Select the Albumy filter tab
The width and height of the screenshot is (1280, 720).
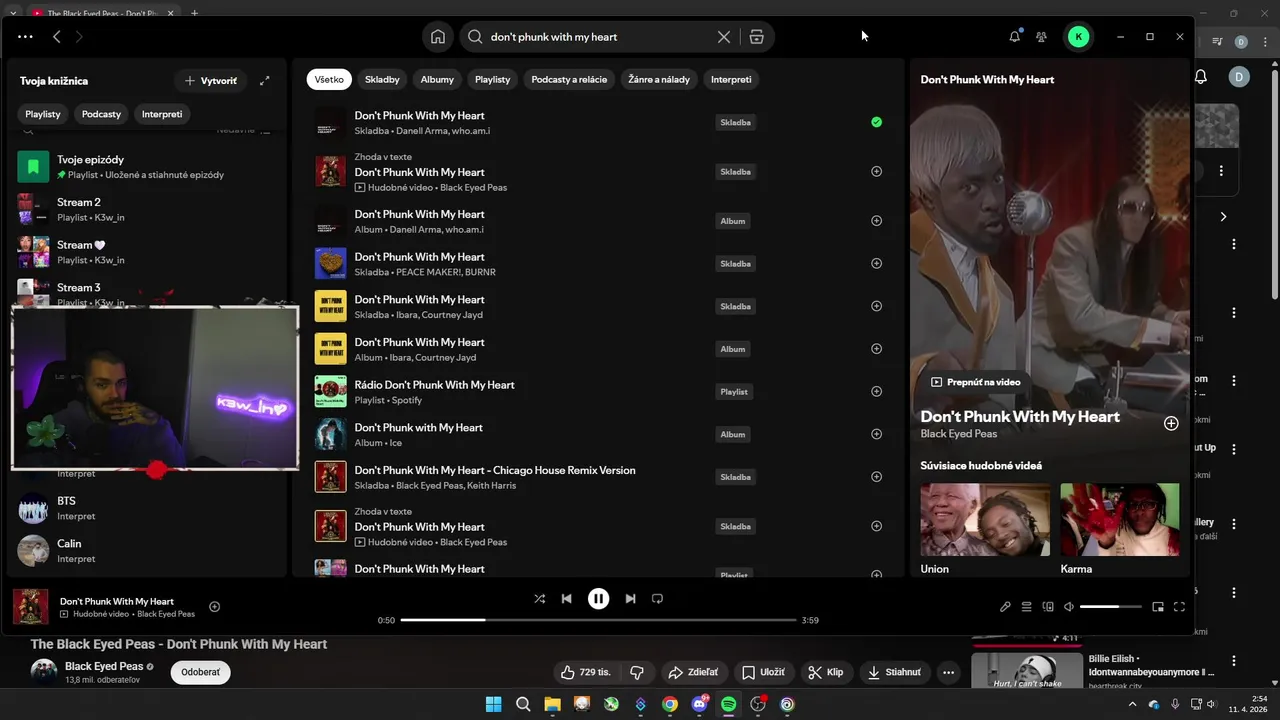coord(437,80)
